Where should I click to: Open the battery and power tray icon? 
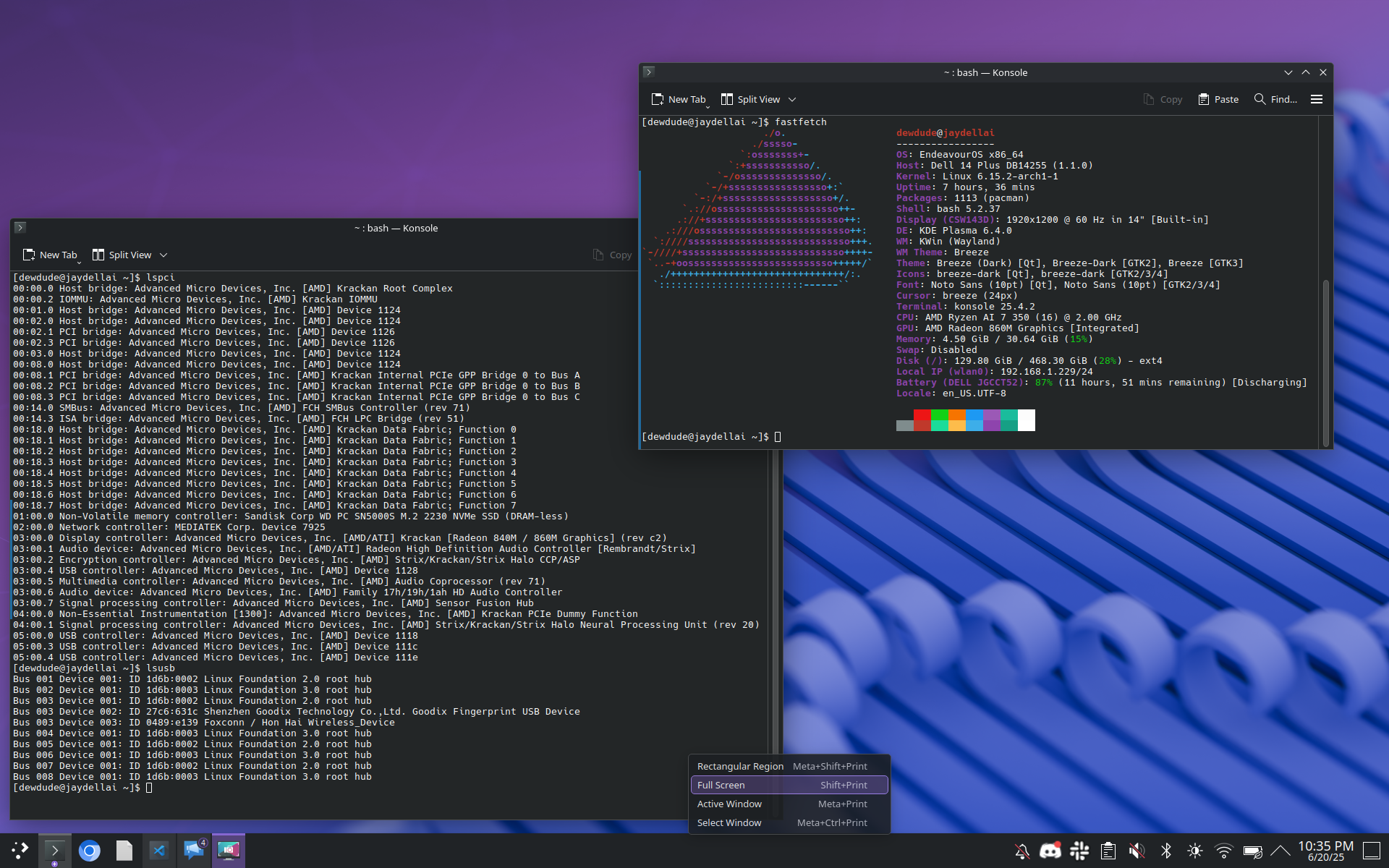tap(1253, 851)
